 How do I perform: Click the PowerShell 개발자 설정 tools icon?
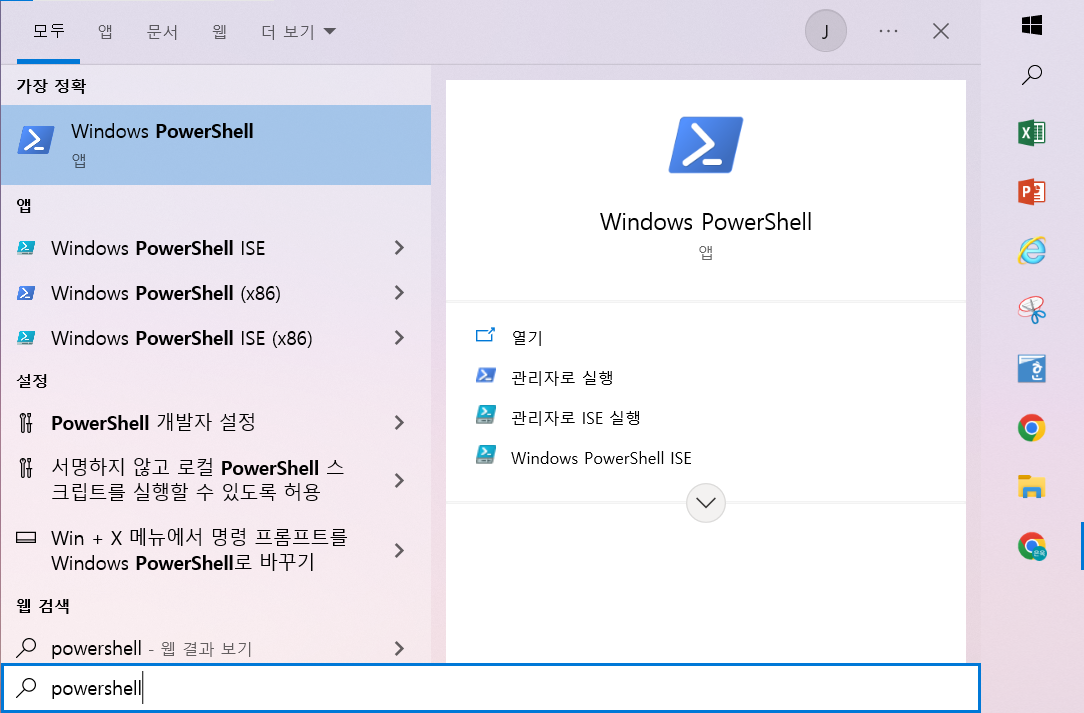(26, 423)
